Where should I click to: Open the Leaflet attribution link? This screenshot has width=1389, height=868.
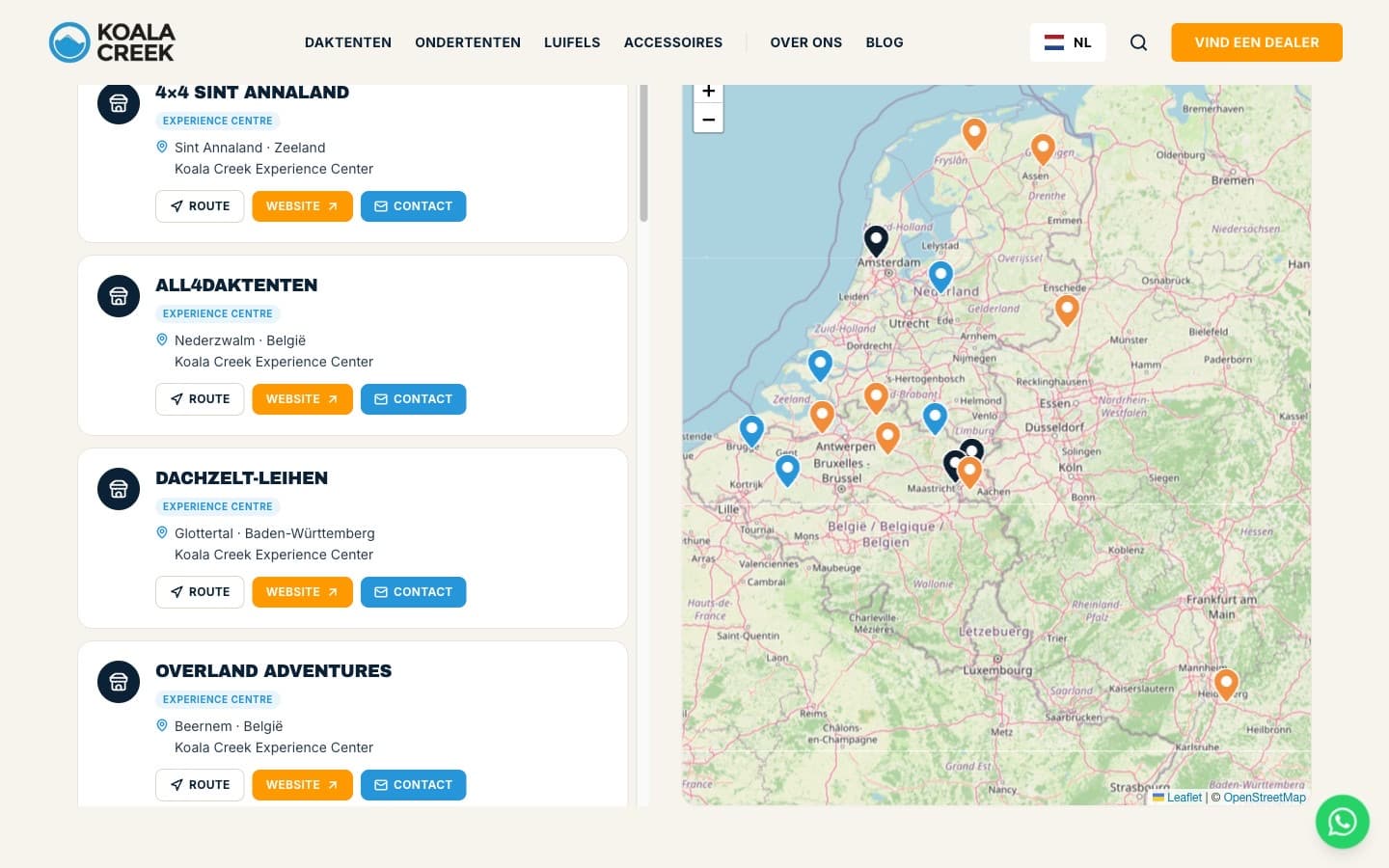coord(1178,798)
